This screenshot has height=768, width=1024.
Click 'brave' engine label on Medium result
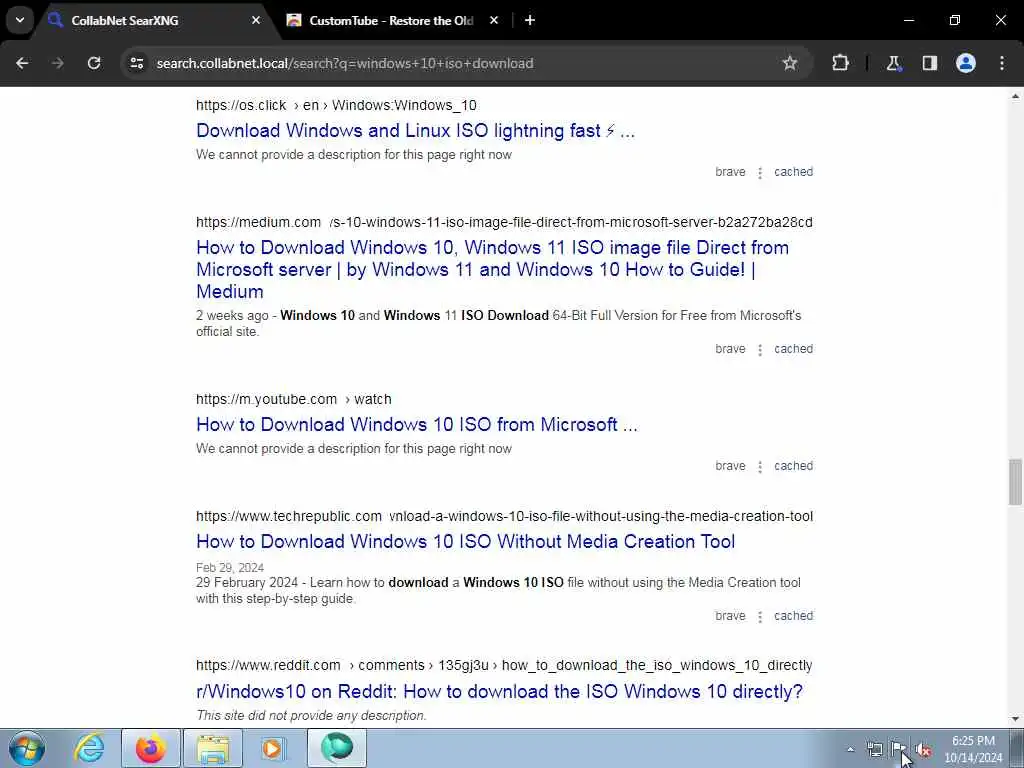pyautogui.click(x=730, y=349)
